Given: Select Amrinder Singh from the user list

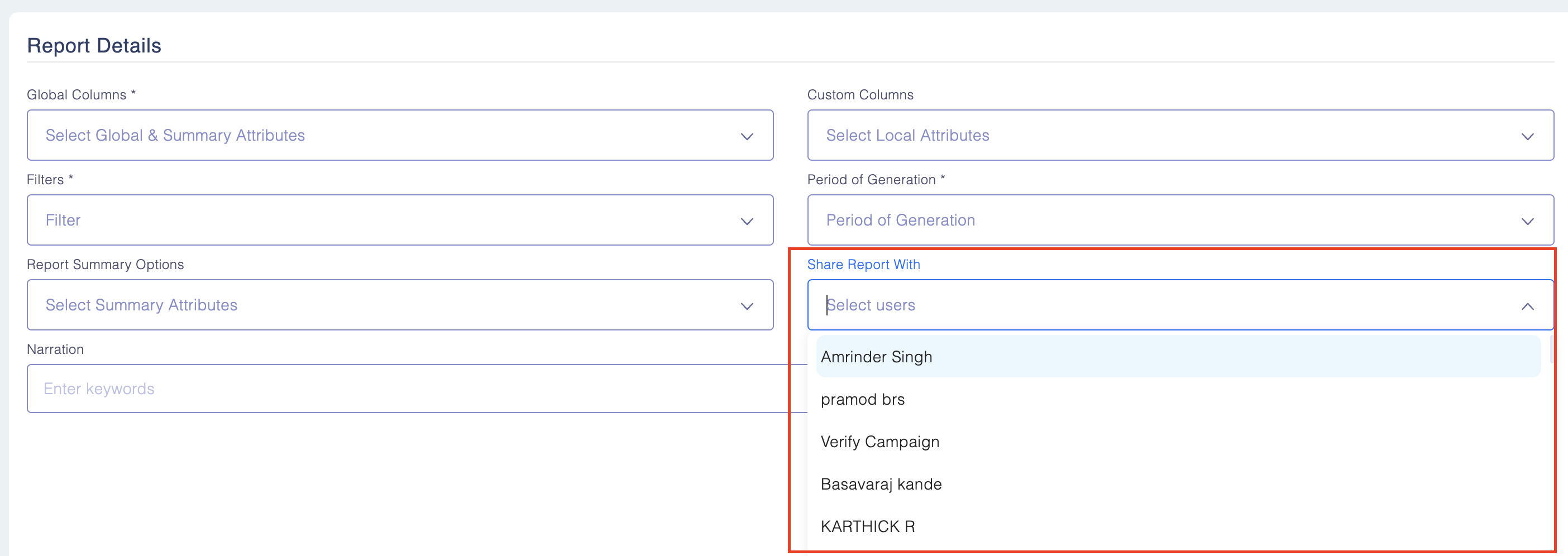Looking at the screenshot, I should click(x=876, y=357).
